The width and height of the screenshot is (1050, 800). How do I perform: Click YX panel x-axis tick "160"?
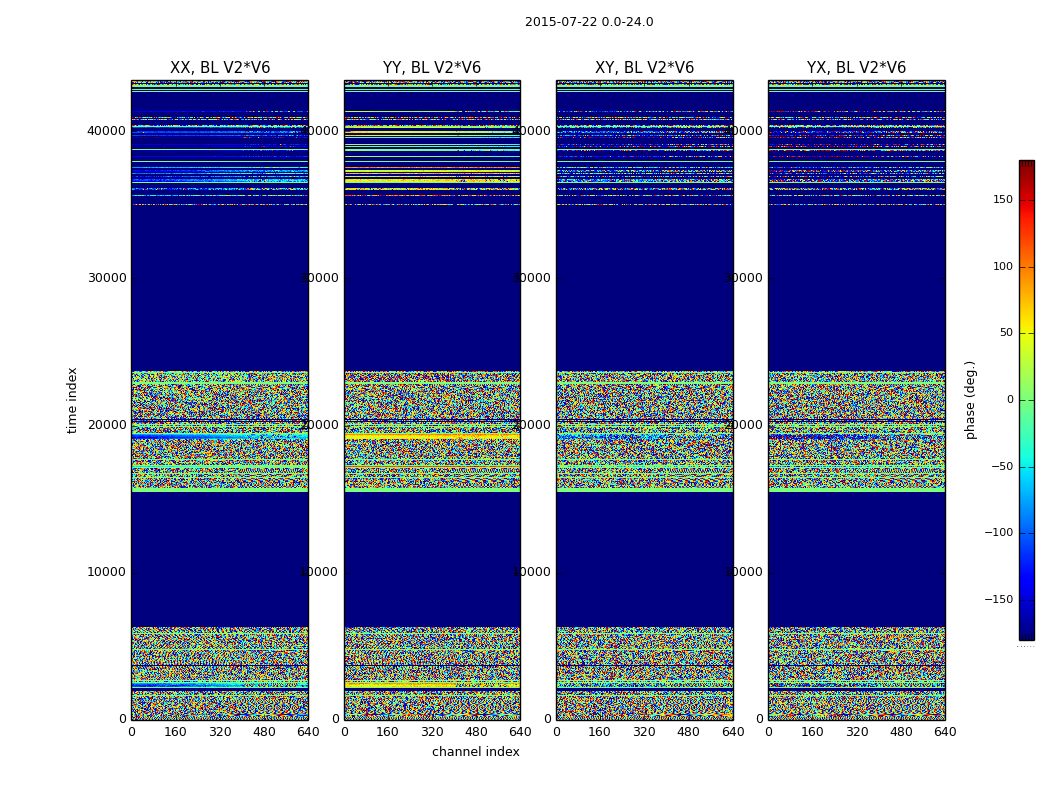[x=812, y=732]
